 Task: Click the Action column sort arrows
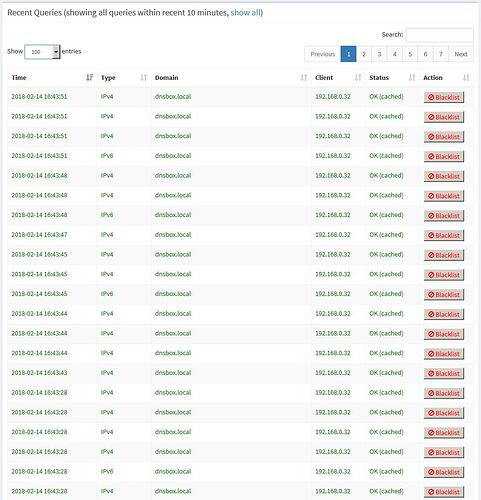click(x=466, y=78)
